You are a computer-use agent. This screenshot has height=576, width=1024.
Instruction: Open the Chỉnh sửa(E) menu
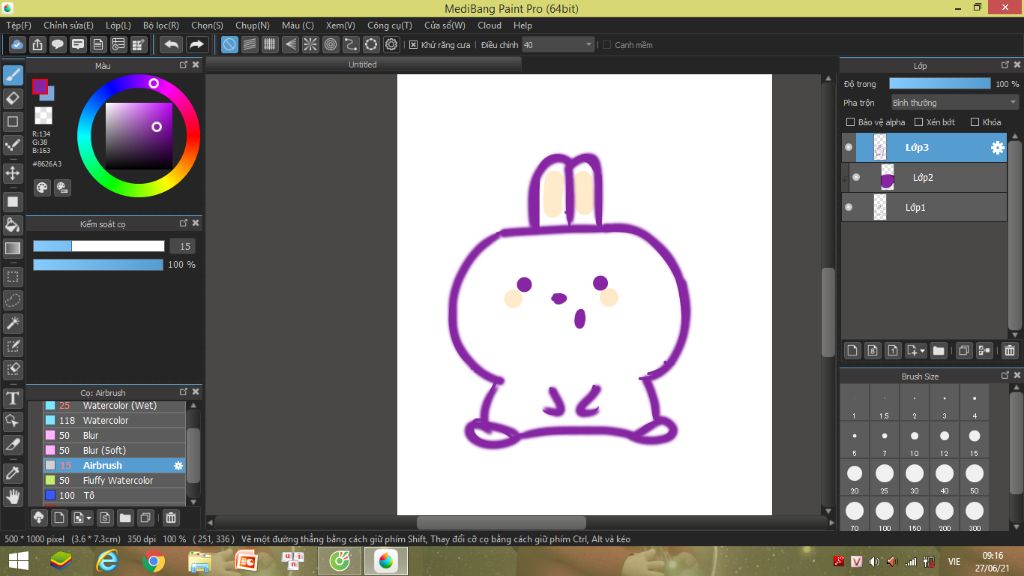[69, 25]
